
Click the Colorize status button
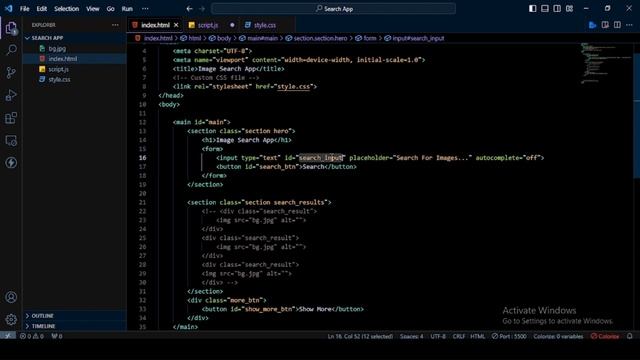click(x=605, y=336)
